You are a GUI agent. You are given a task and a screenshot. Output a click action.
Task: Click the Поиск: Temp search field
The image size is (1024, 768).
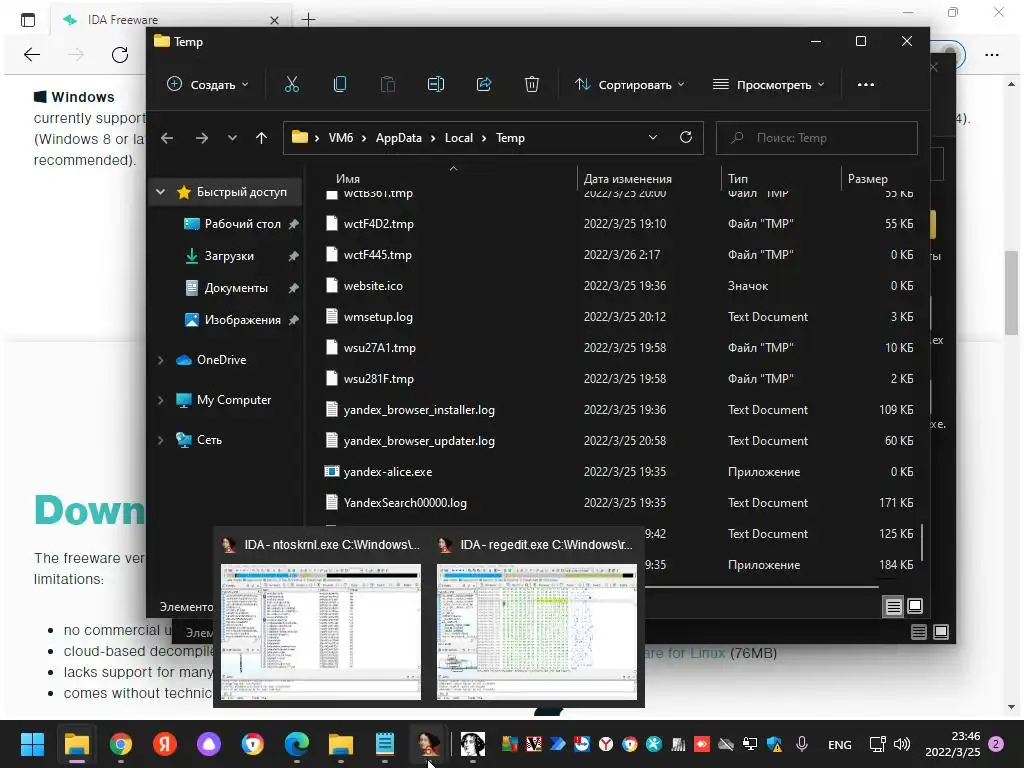tap(817, 138)
